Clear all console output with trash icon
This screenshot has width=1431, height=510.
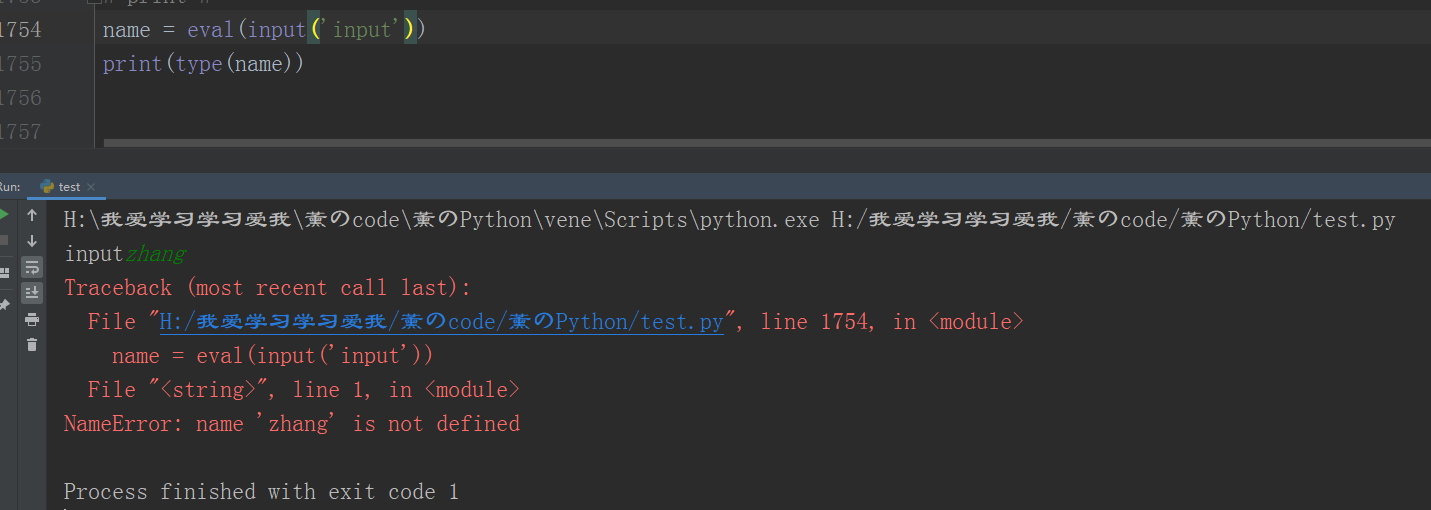(x=32, y=345)
